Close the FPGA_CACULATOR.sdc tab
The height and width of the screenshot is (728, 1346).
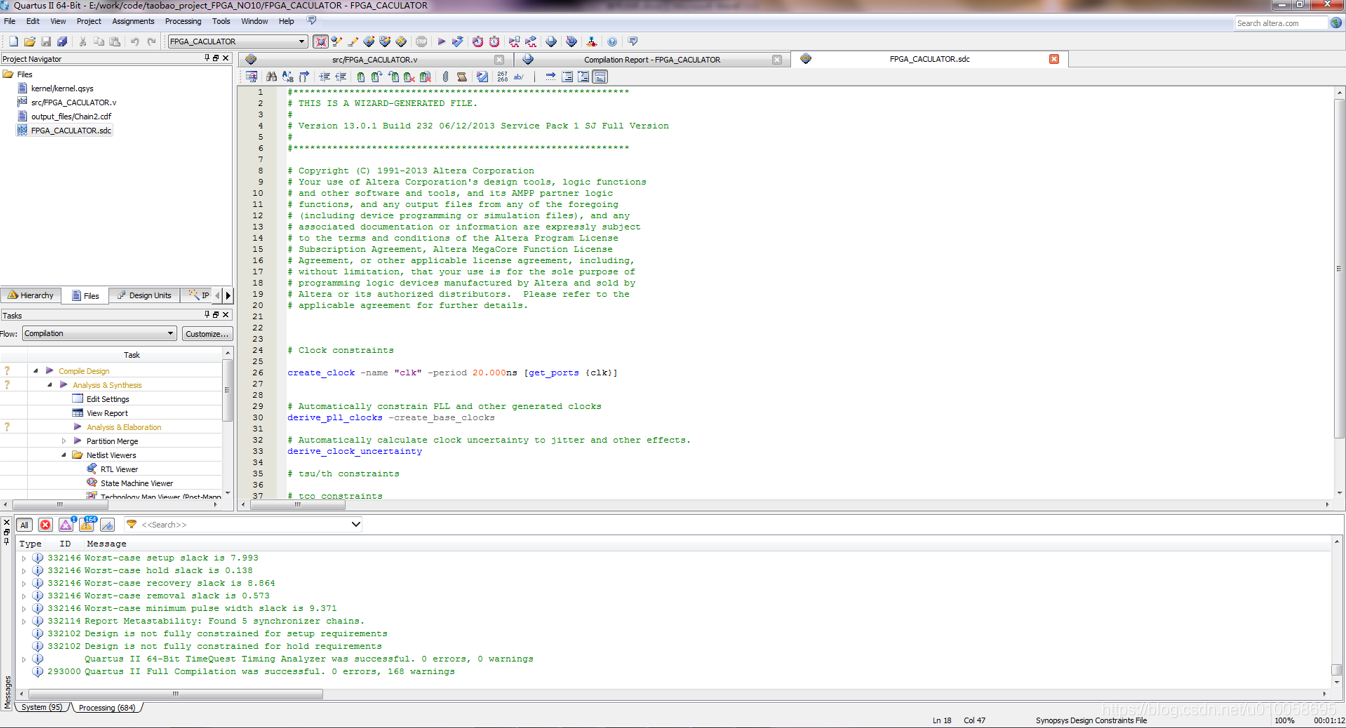click(1054, 59)
